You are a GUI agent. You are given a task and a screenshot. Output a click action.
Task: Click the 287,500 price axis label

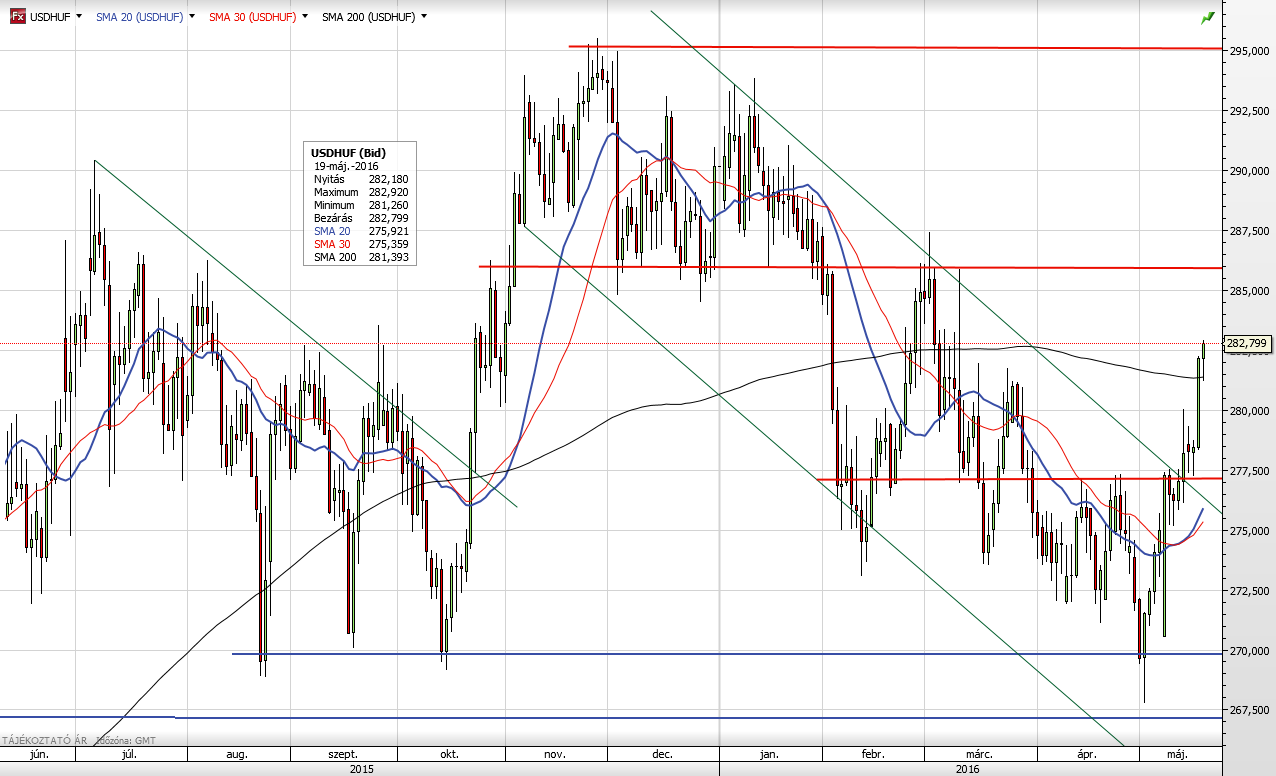1248,231
